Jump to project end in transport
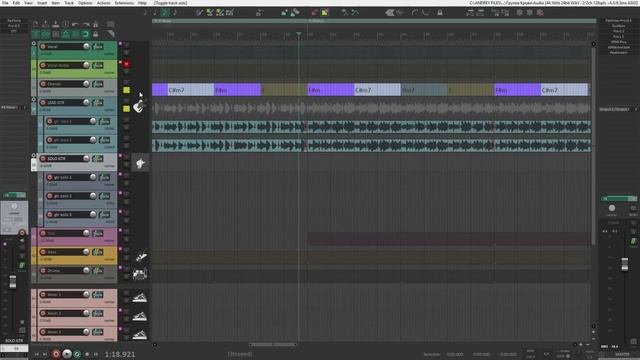 click(x=45, y=354)
